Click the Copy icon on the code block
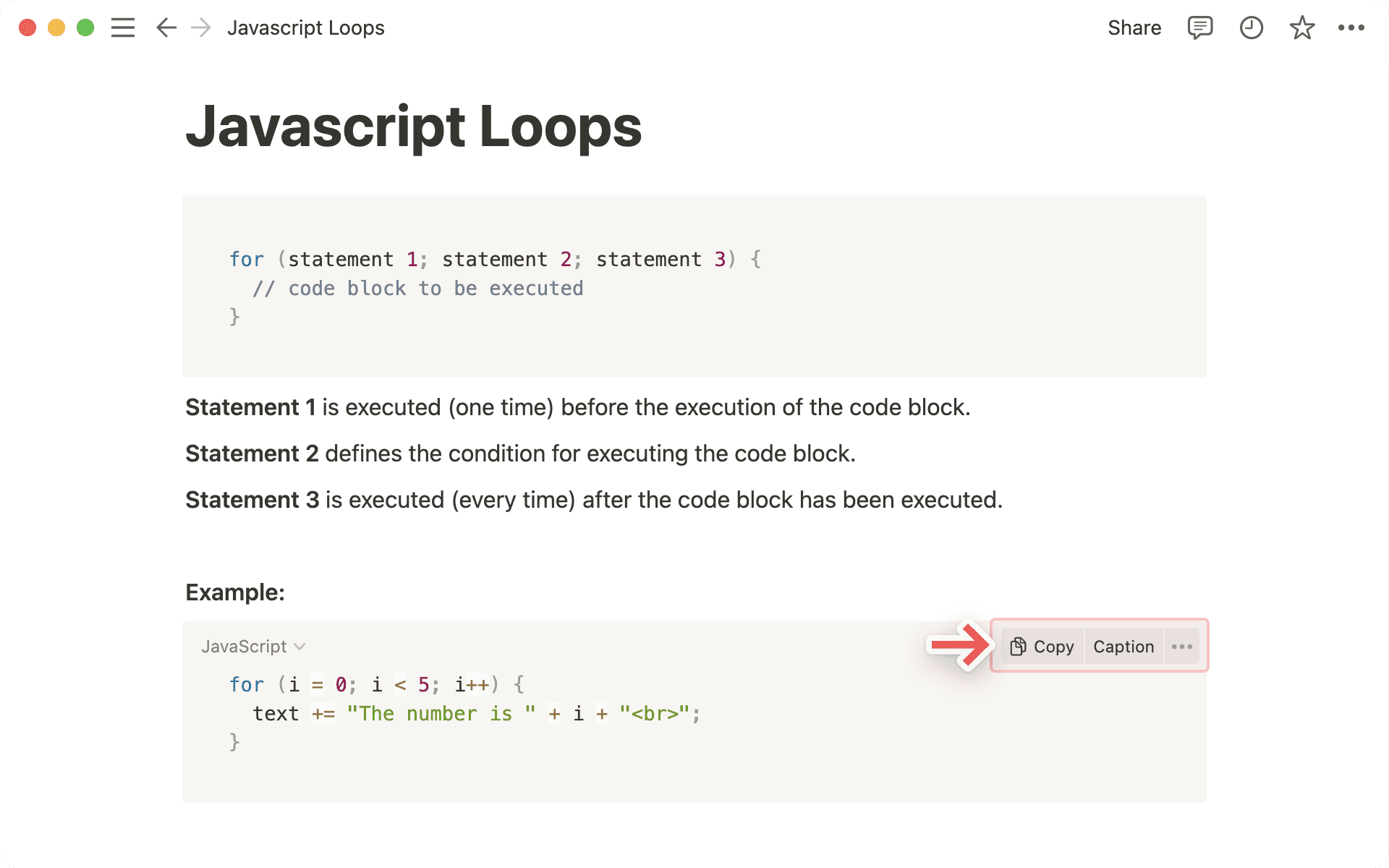The height and width of the screenshot is (868, 1389). (1019, 646)
